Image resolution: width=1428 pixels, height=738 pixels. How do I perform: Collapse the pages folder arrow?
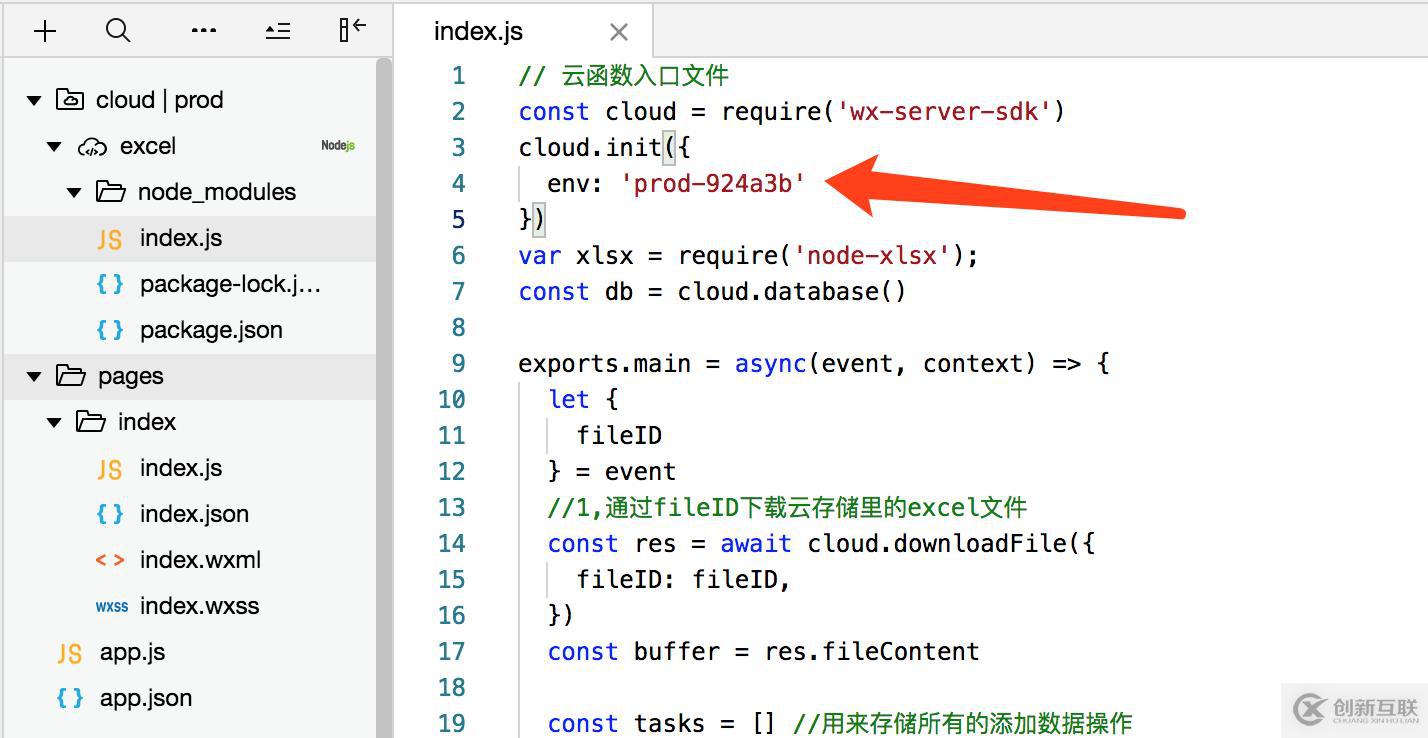pyautogui.click(x=34, y=376)
